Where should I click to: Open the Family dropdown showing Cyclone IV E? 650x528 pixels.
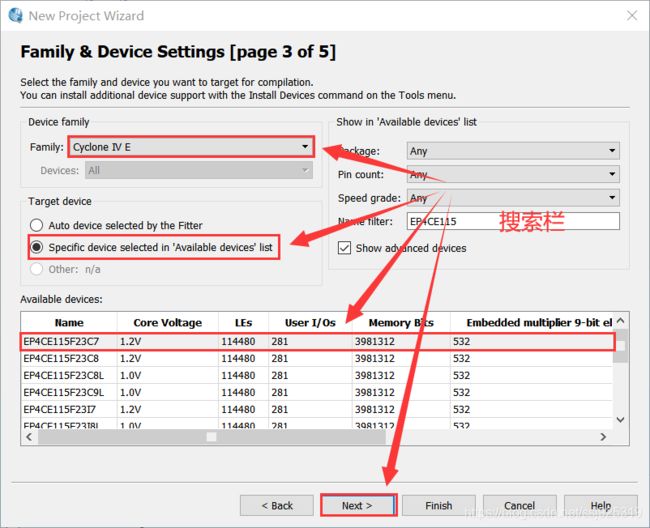point(191,147)
